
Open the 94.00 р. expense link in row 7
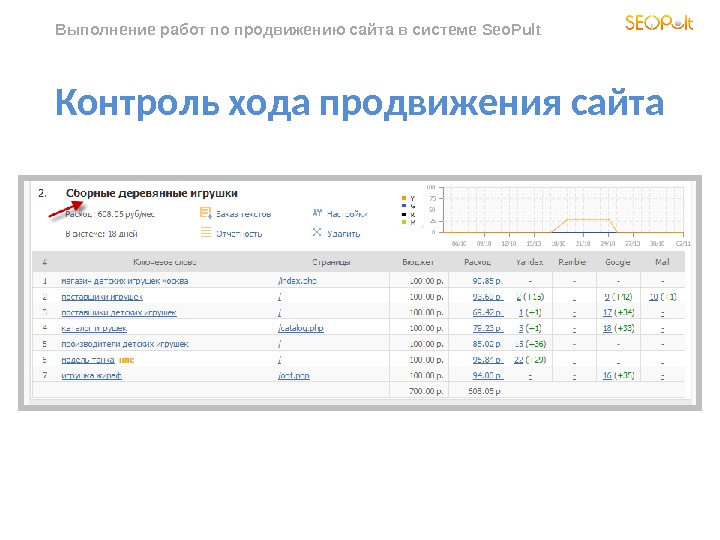pyautogui.click(x=488, y=376)
